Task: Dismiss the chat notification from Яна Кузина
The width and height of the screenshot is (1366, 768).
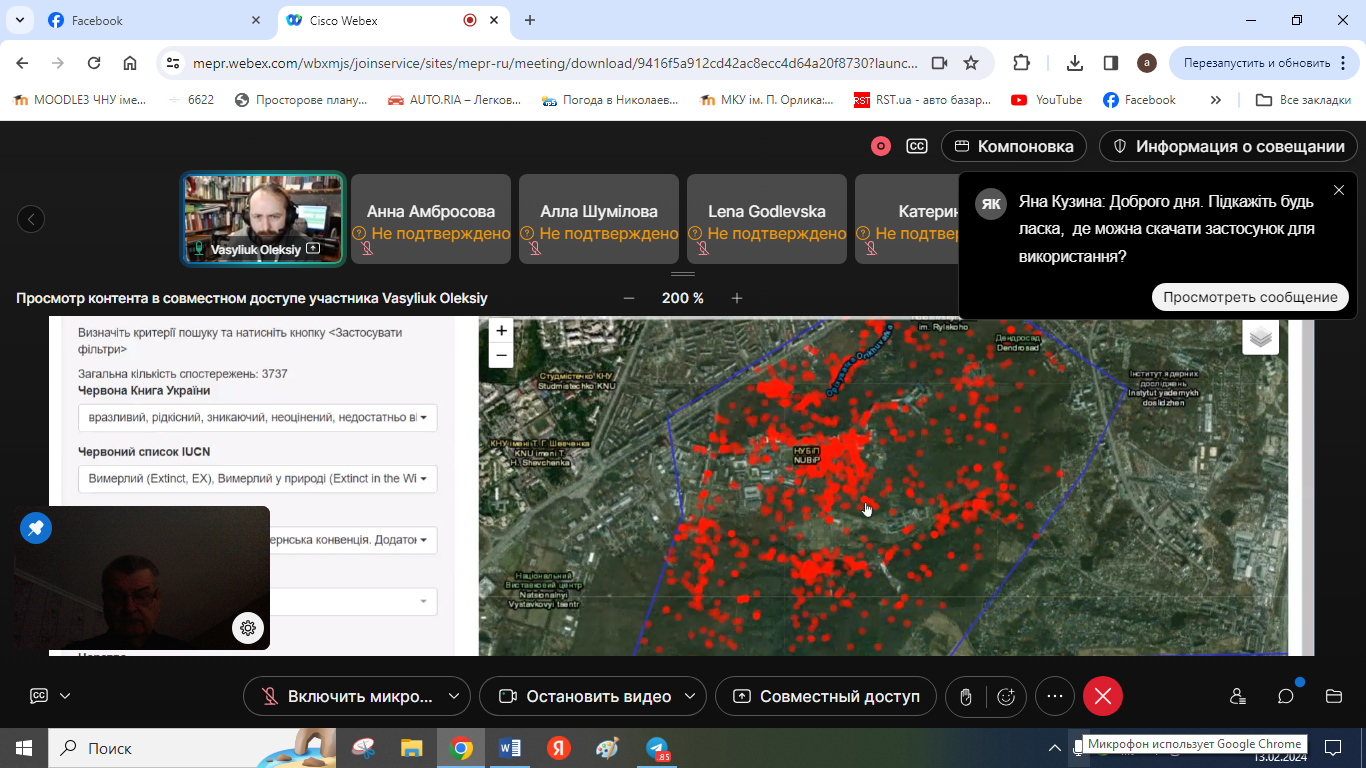Action: pyautogui.click(x=1339, y=190)
